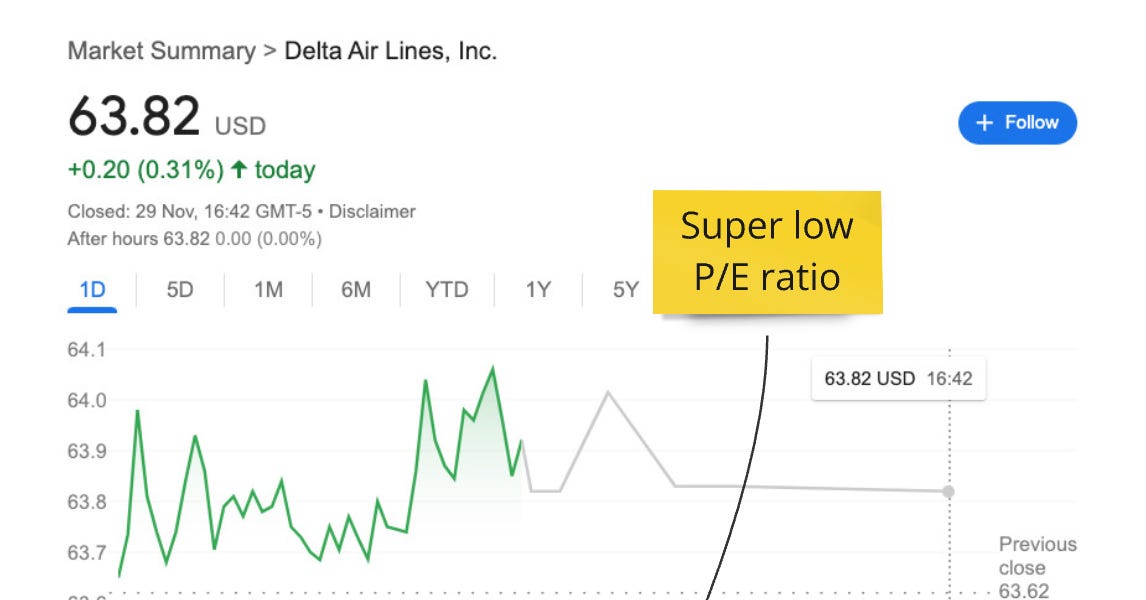Click the Delta Air Lines, Inc. breadcrumb
Screen dimensions: 1146x600
[x=392, y=50]
